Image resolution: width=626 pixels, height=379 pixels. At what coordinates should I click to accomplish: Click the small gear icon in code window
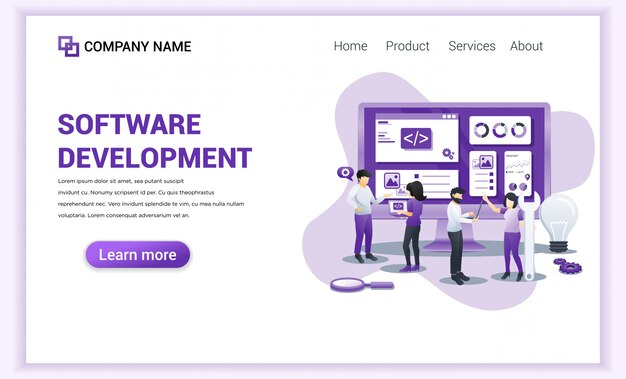[448, 154]
